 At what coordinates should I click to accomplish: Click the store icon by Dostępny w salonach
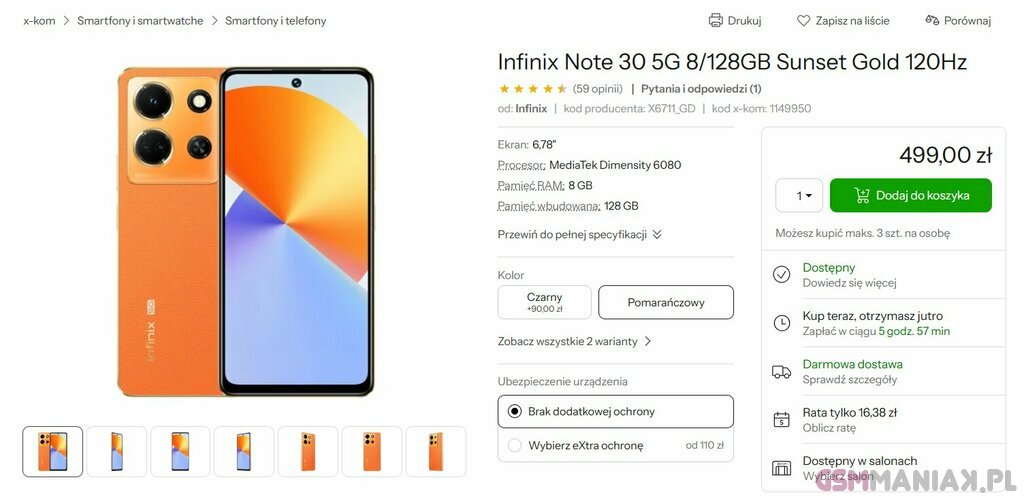781,468
